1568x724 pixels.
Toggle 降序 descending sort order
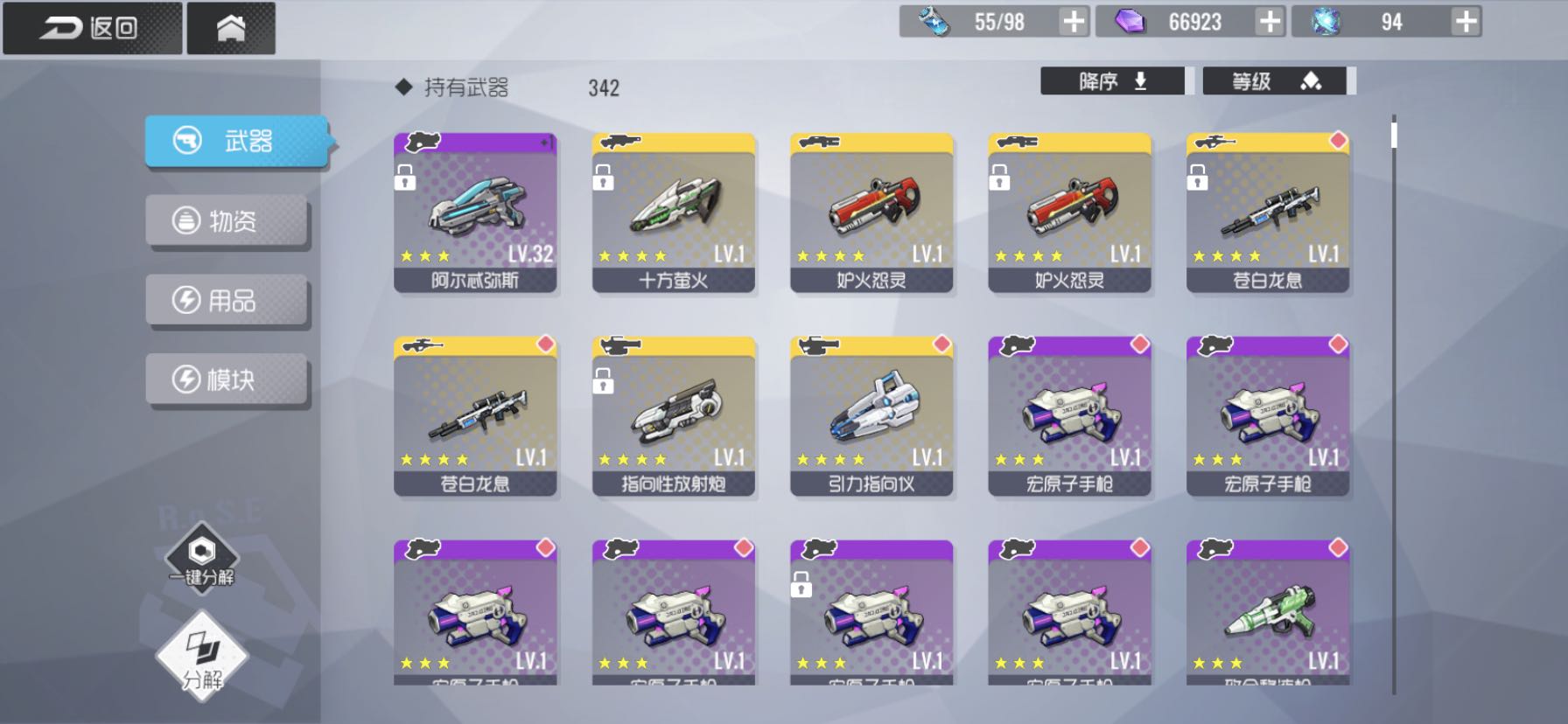[x=1112, y=81]
